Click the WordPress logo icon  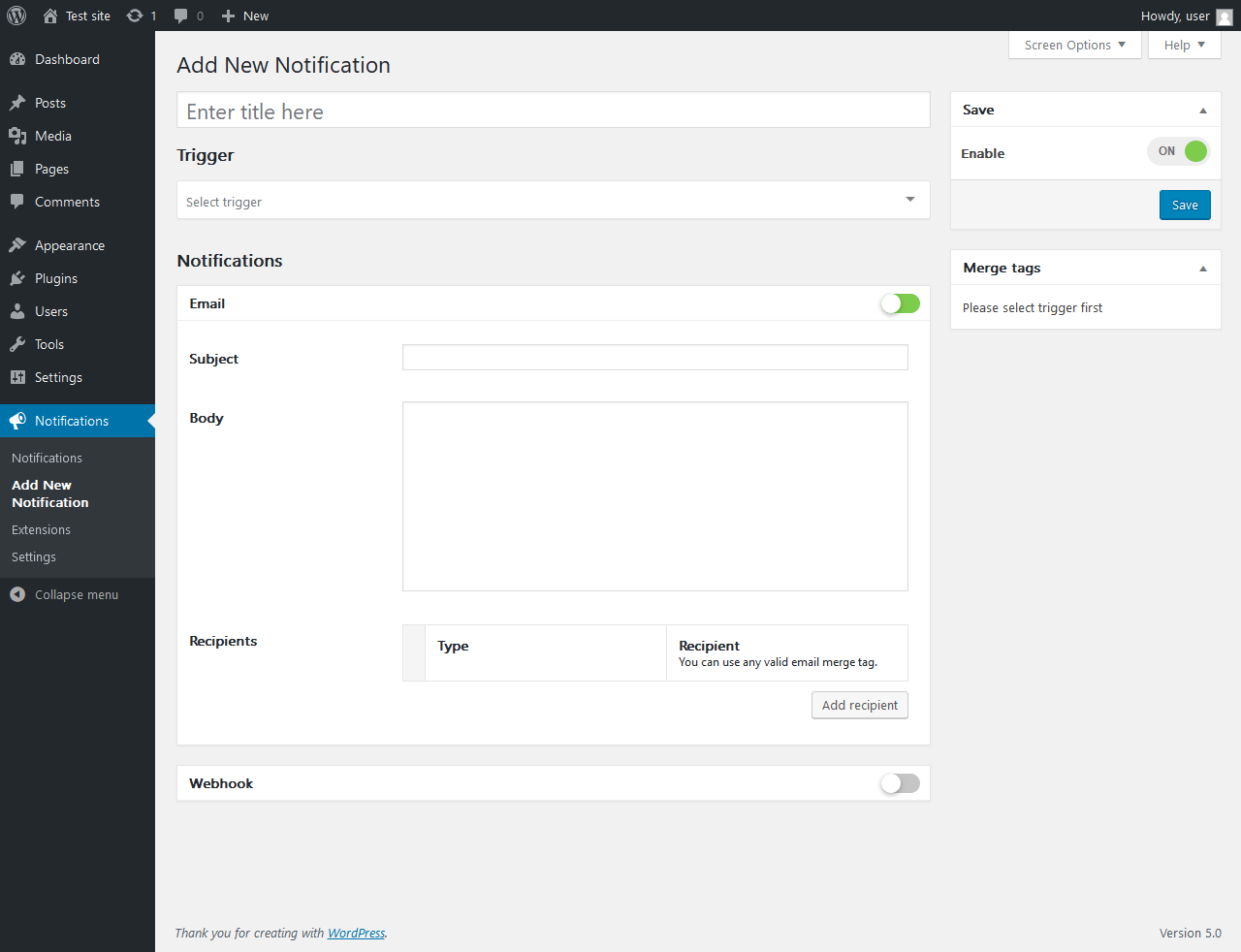point(16,16)
